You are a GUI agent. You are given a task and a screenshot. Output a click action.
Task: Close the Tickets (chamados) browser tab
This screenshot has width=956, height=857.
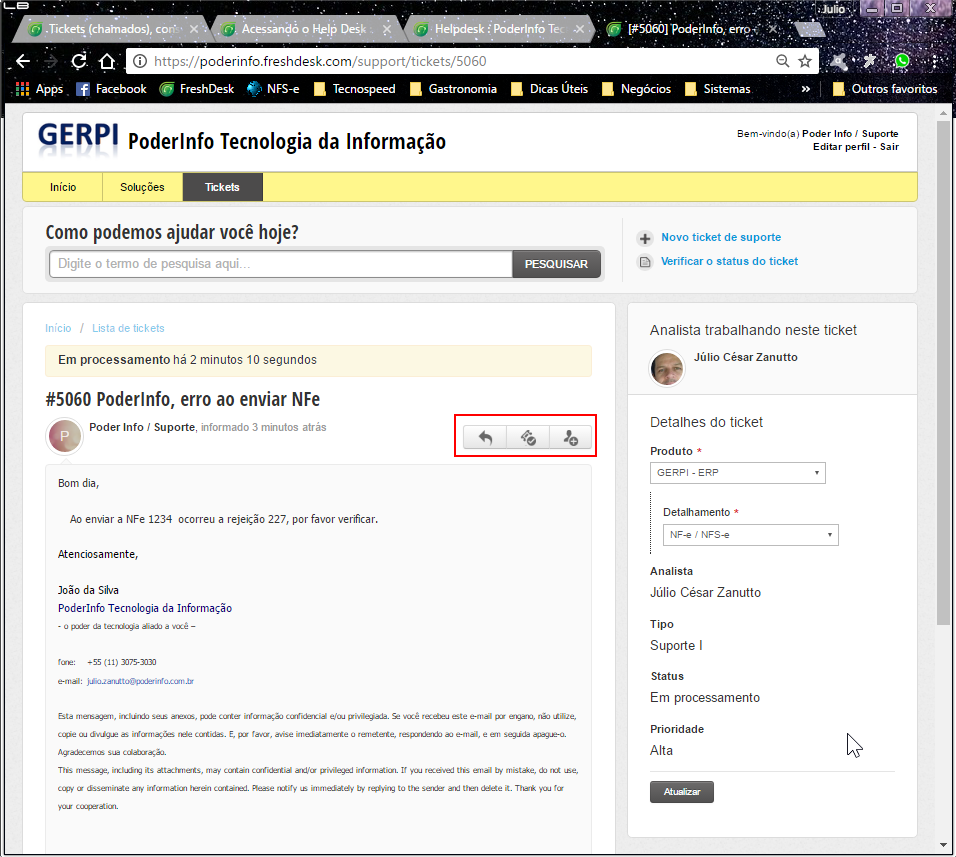194,29
